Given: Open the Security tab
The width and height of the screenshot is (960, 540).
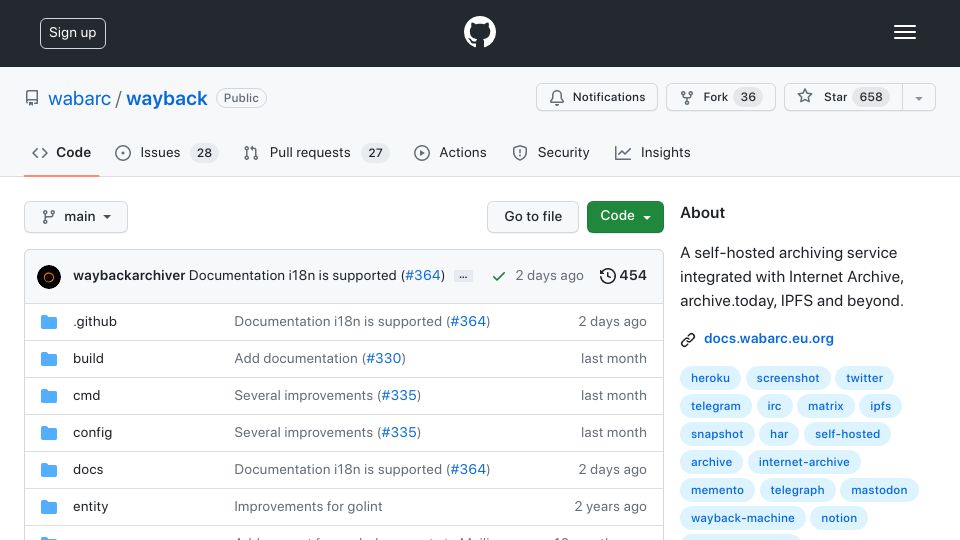Looking at the screenshot, I should pos(551,152).
